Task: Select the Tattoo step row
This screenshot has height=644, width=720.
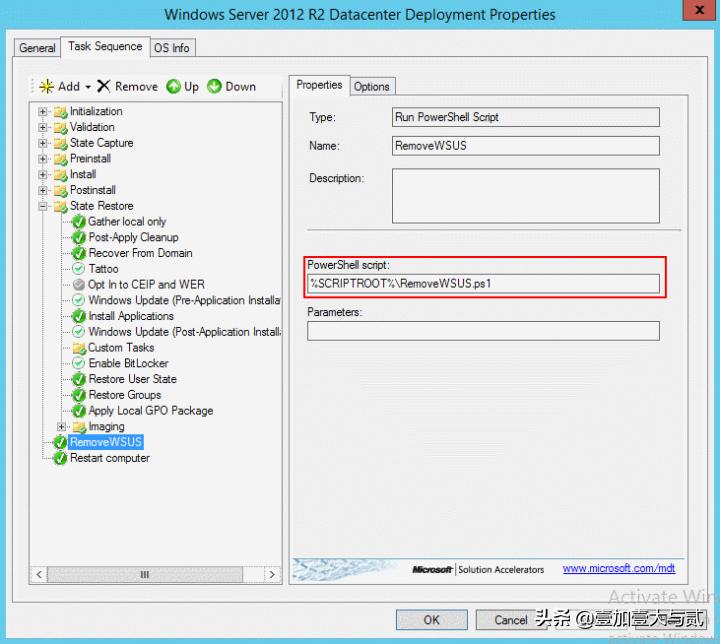Action: pyautogui.click(x=103, y=269)
